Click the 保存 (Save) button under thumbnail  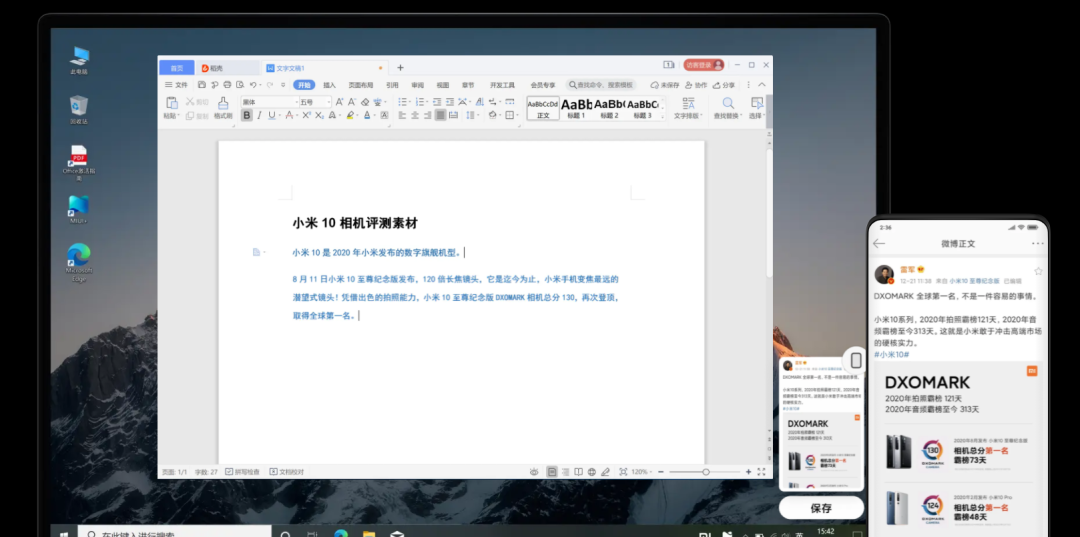(821, 508)
